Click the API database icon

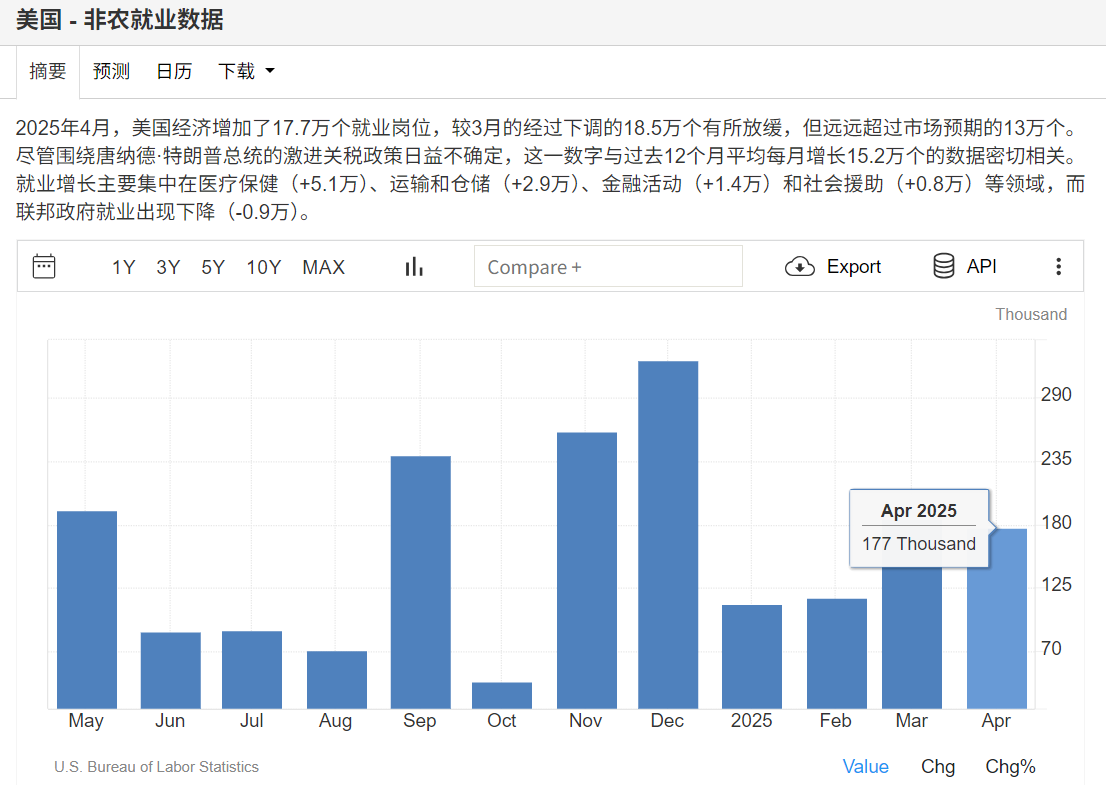[944, 266]
